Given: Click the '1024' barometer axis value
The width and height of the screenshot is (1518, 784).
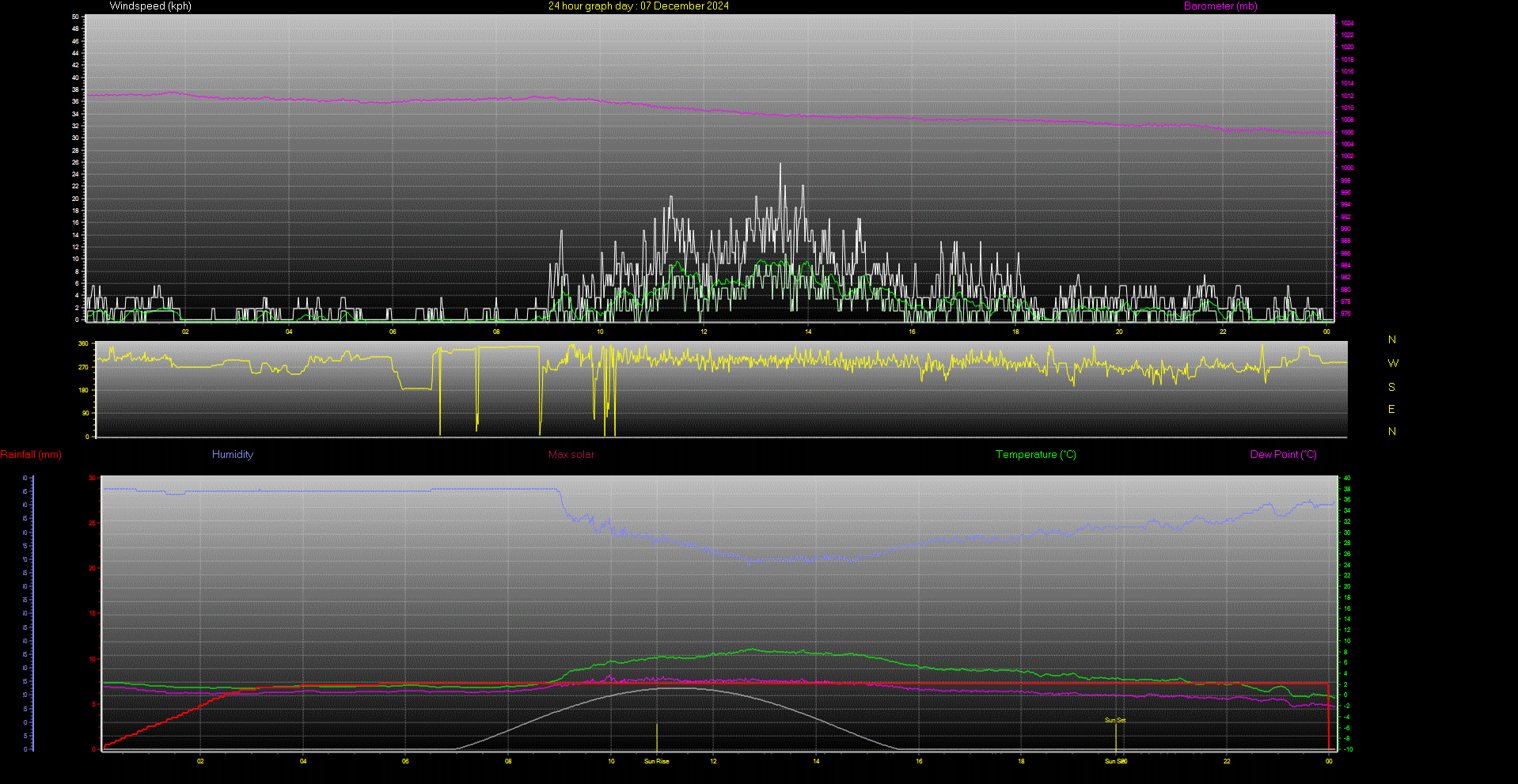Looking at the screenshot, I should [1347, 23].
